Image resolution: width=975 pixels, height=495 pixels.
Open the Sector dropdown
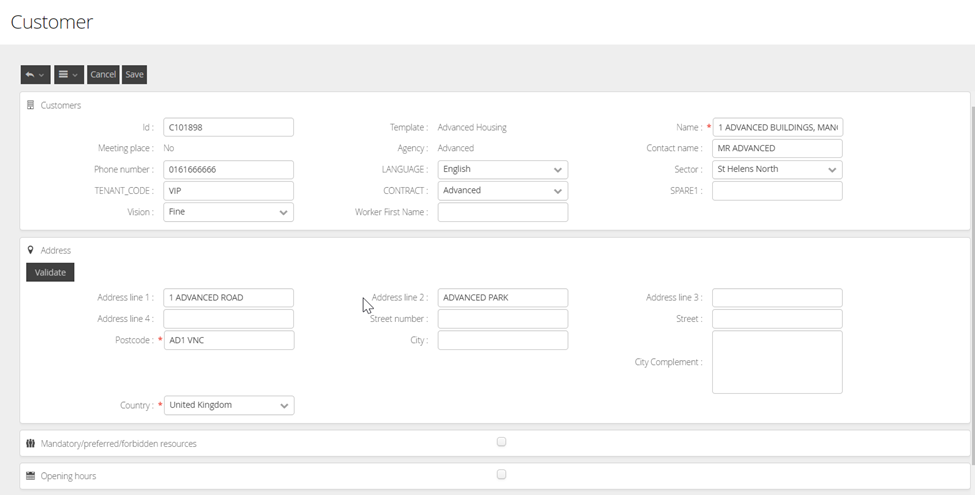pos(777,170)
